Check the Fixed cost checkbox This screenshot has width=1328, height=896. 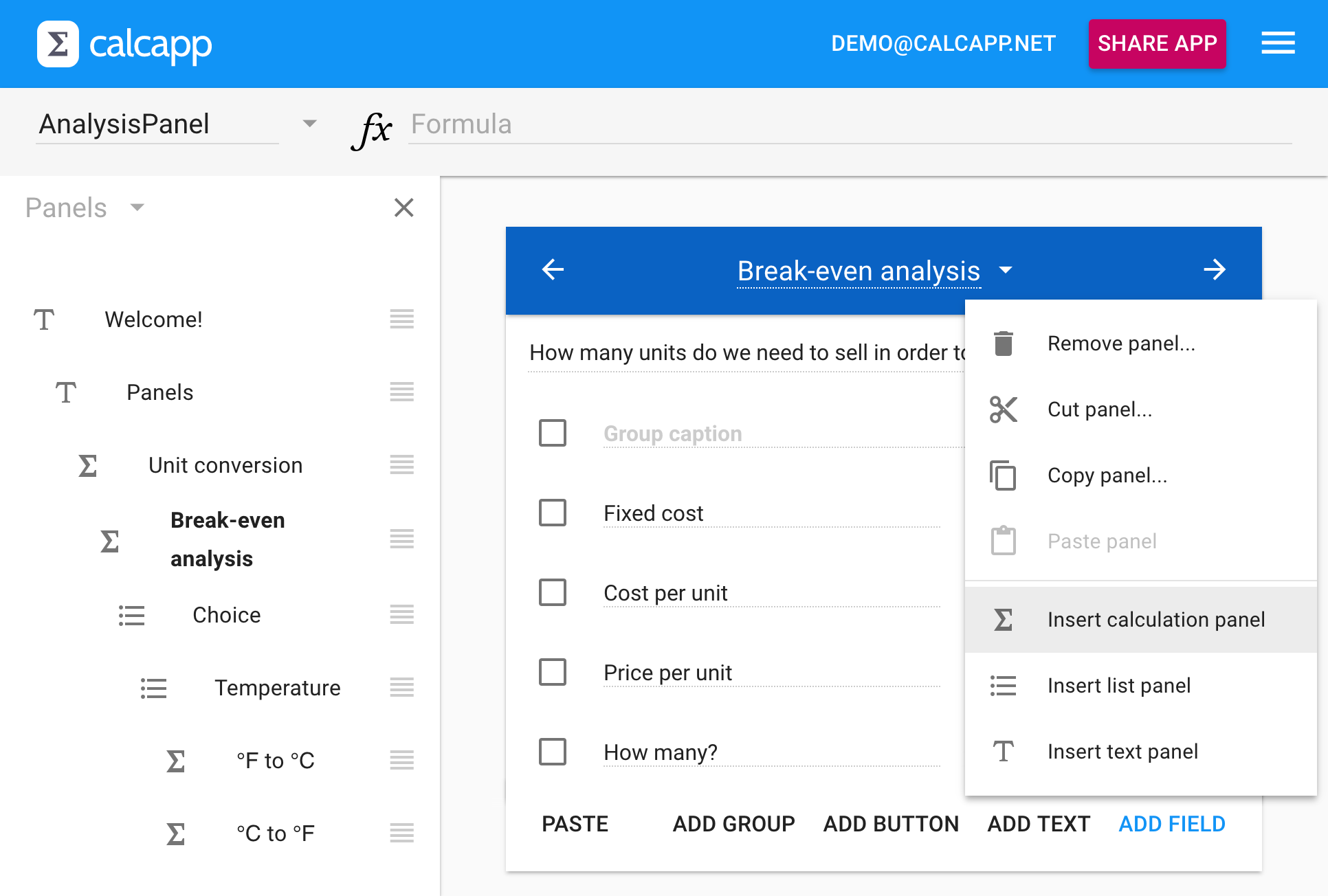[x=553, y=513]
